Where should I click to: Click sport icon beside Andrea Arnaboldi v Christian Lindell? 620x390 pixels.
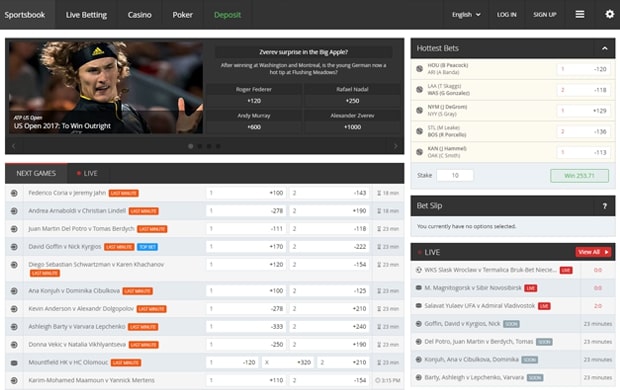[14, 211]
